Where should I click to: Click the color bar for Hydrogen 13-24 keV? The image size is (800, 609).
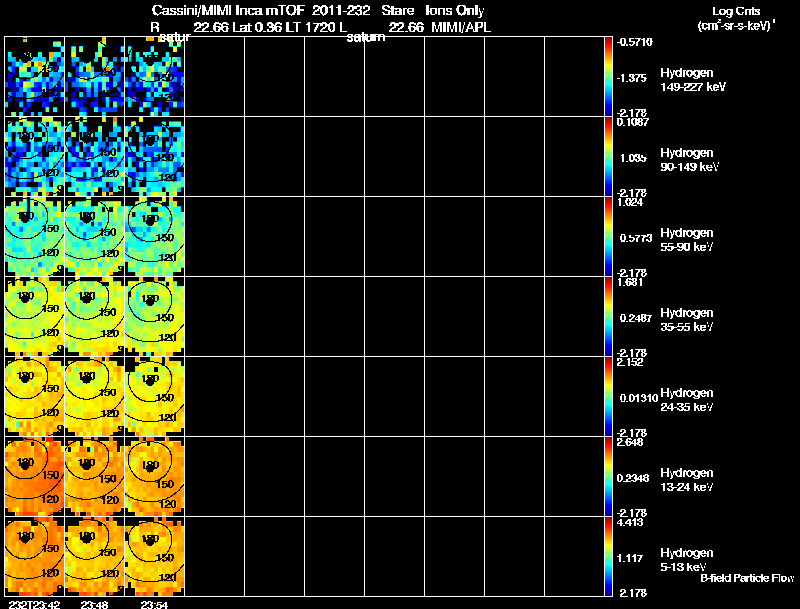pos(608,477)
